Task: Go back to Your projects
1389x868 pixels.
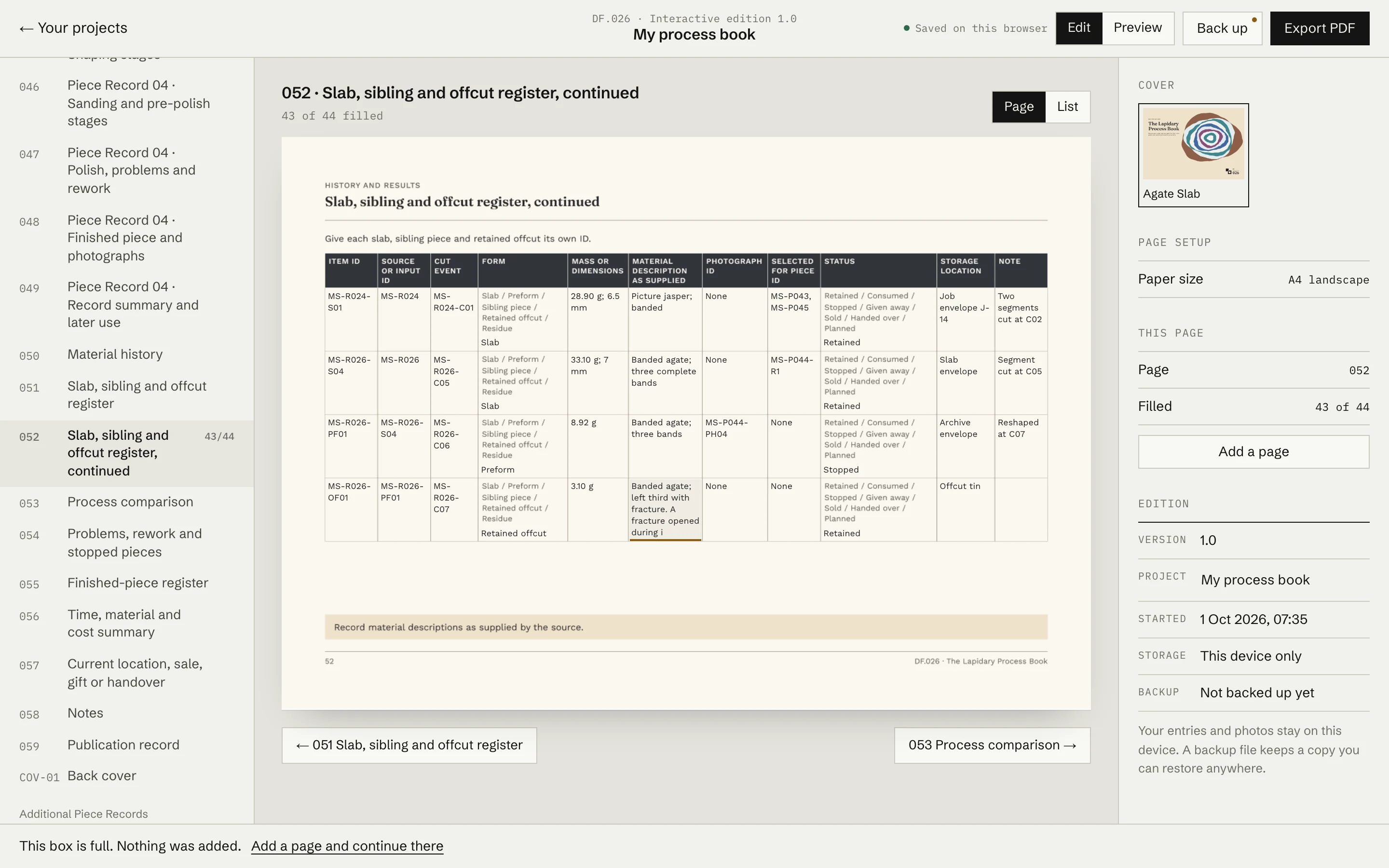Action: pyautogui.click(x=73, y=28)
